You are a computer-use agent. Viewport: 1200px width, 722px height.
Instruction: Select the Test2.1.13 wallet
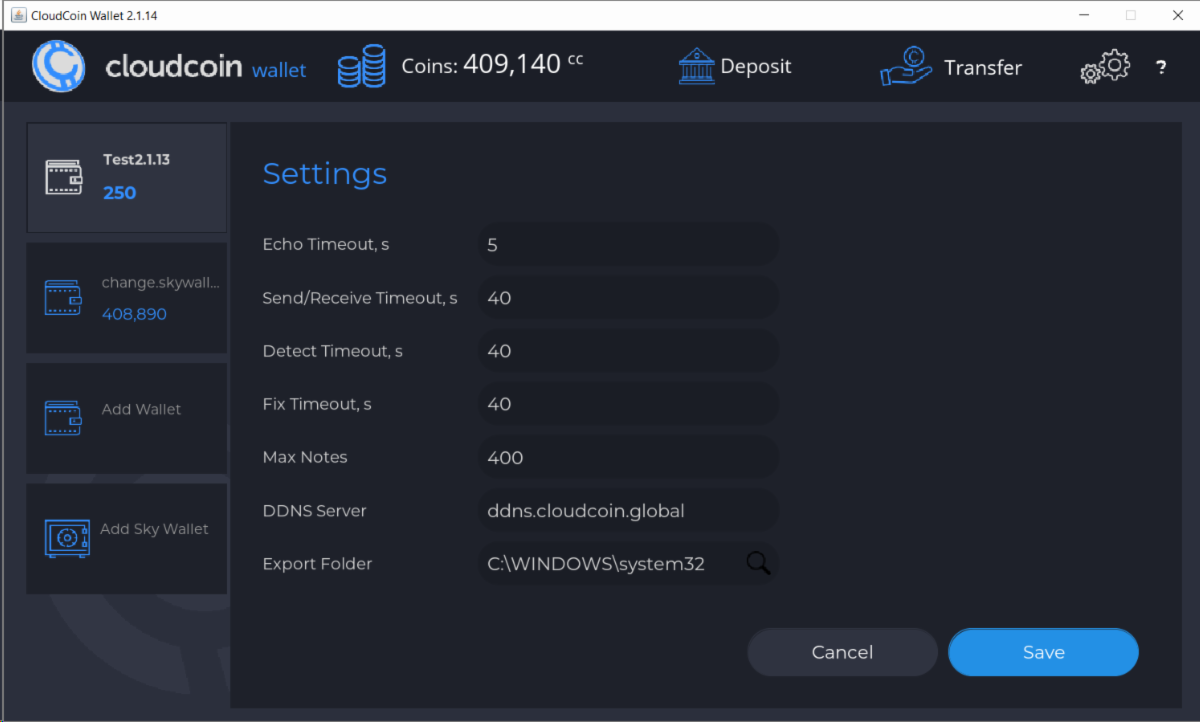point(127,178)
